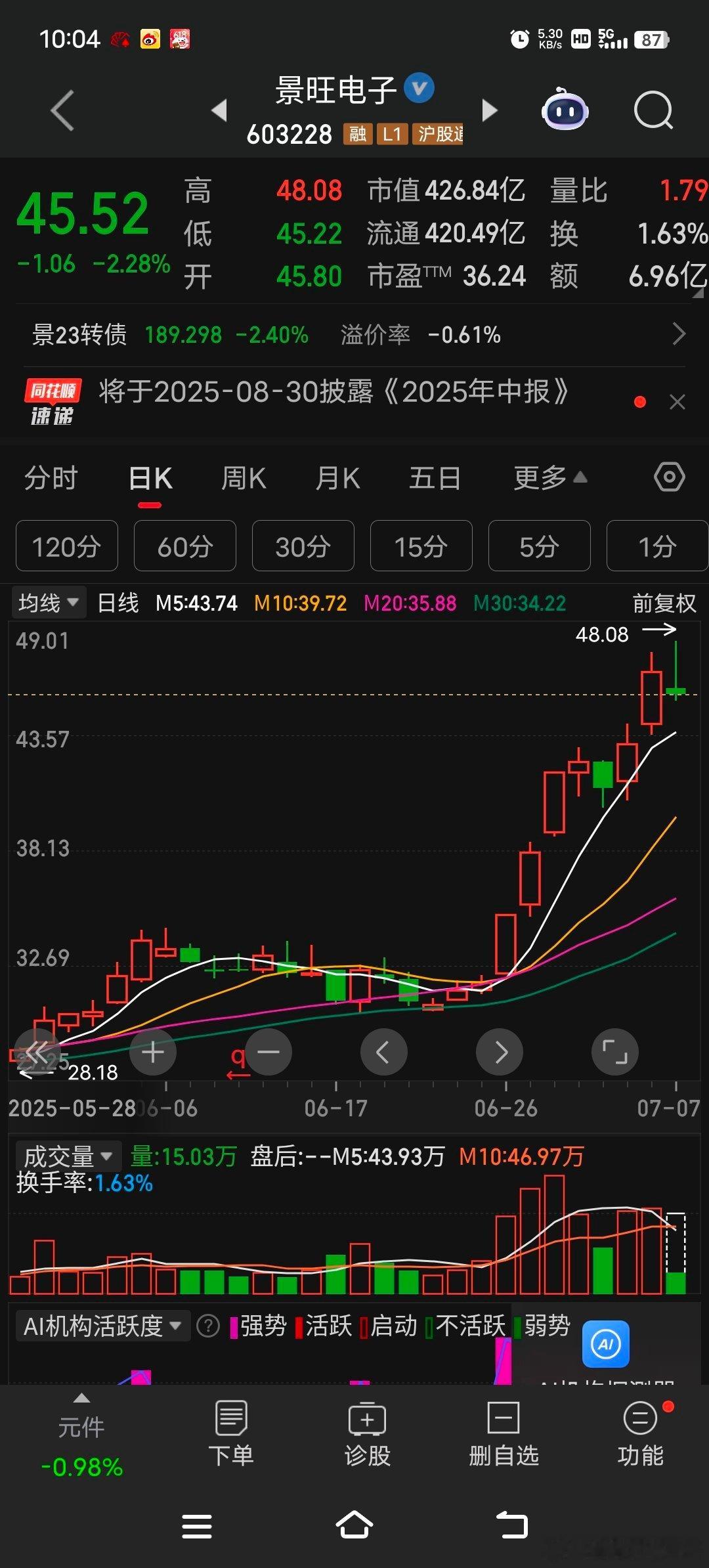Tap the 量比 1.79 value
Image resolution: width=709 pixels, height=1568 pixels.
click(x=629, y=190)
